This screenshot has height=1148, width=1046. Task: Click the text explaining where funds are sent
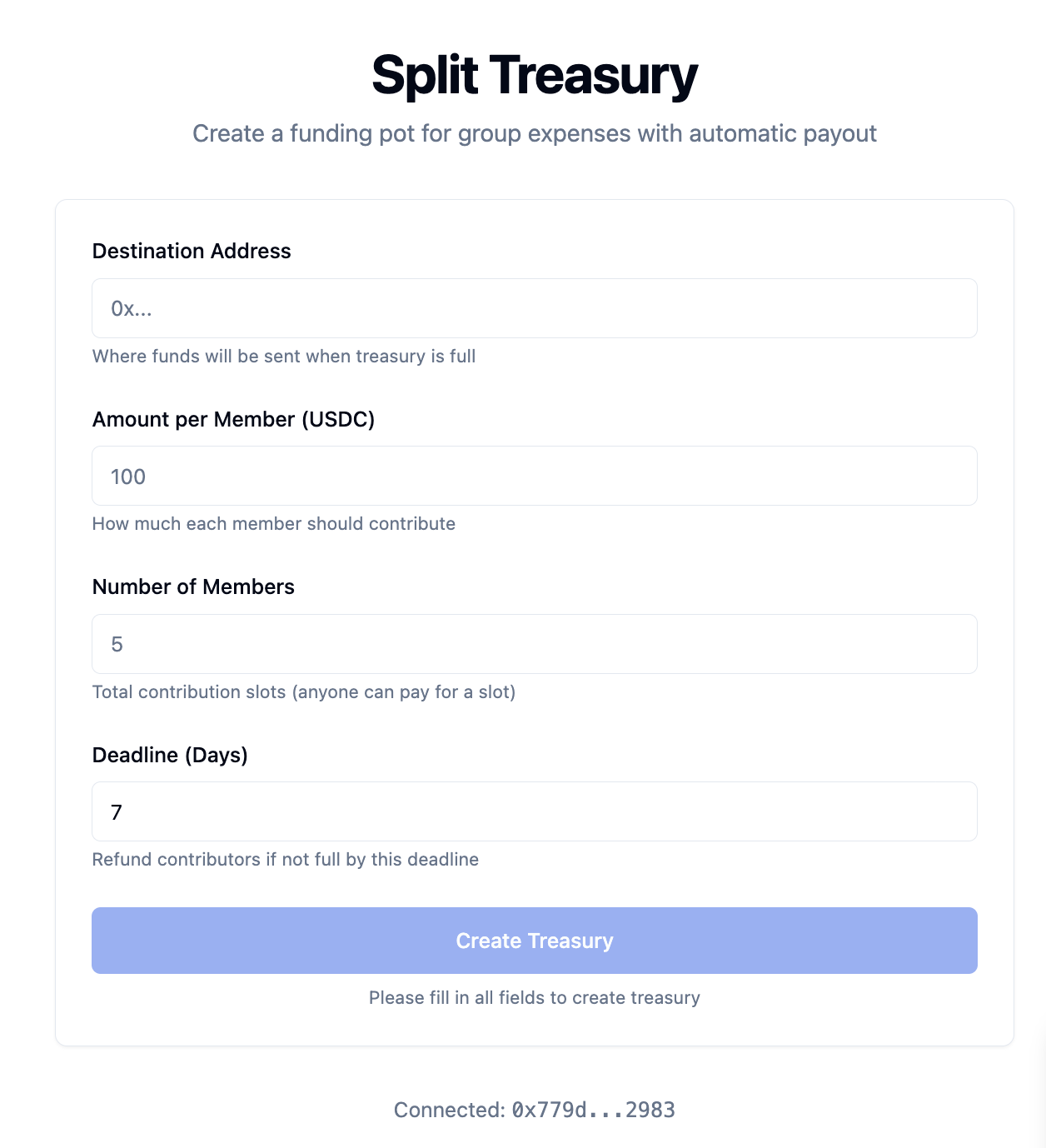click(x=284, y=356)
